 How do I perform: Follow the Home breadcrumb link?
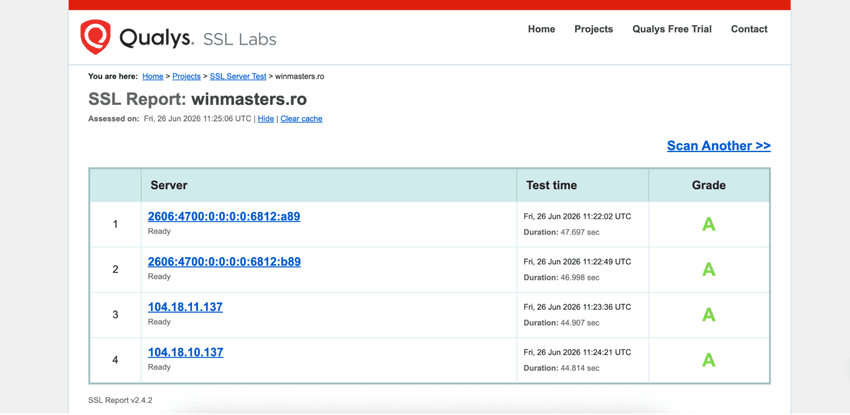coord(153,76)
